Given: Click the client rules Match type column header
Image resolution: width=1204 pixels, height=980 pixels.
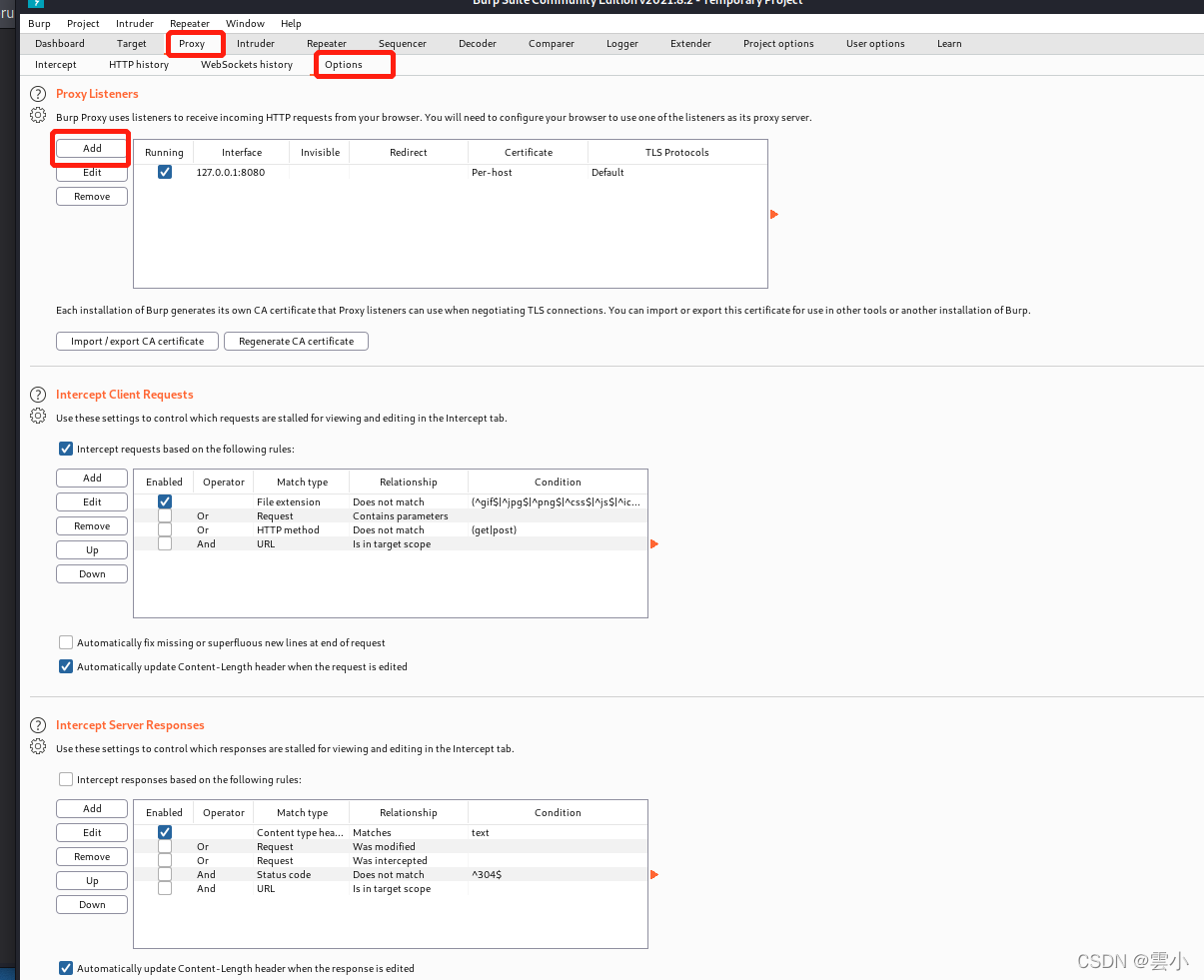Looking at the screenshot, I should pos(302,482).
